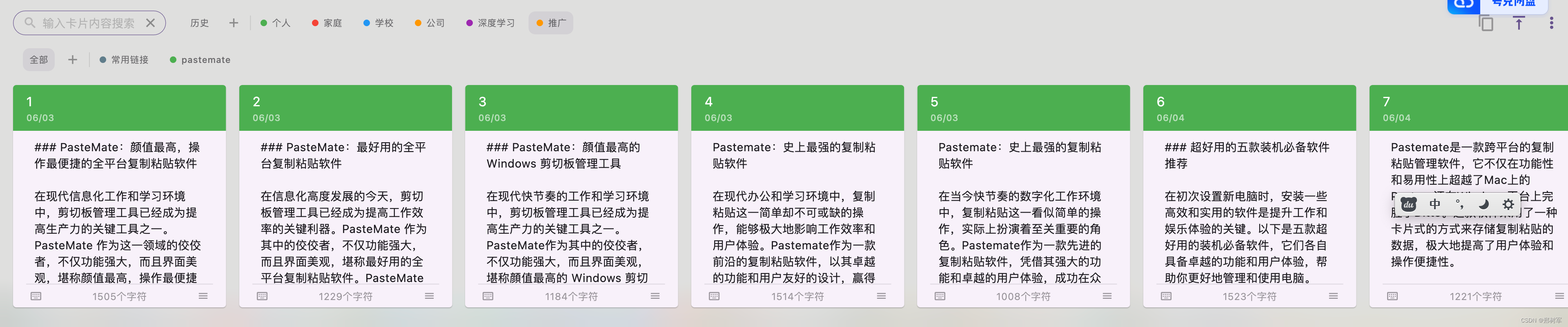
Task: Click the Baidu input method logo icon
Action: click(1408, 205)
